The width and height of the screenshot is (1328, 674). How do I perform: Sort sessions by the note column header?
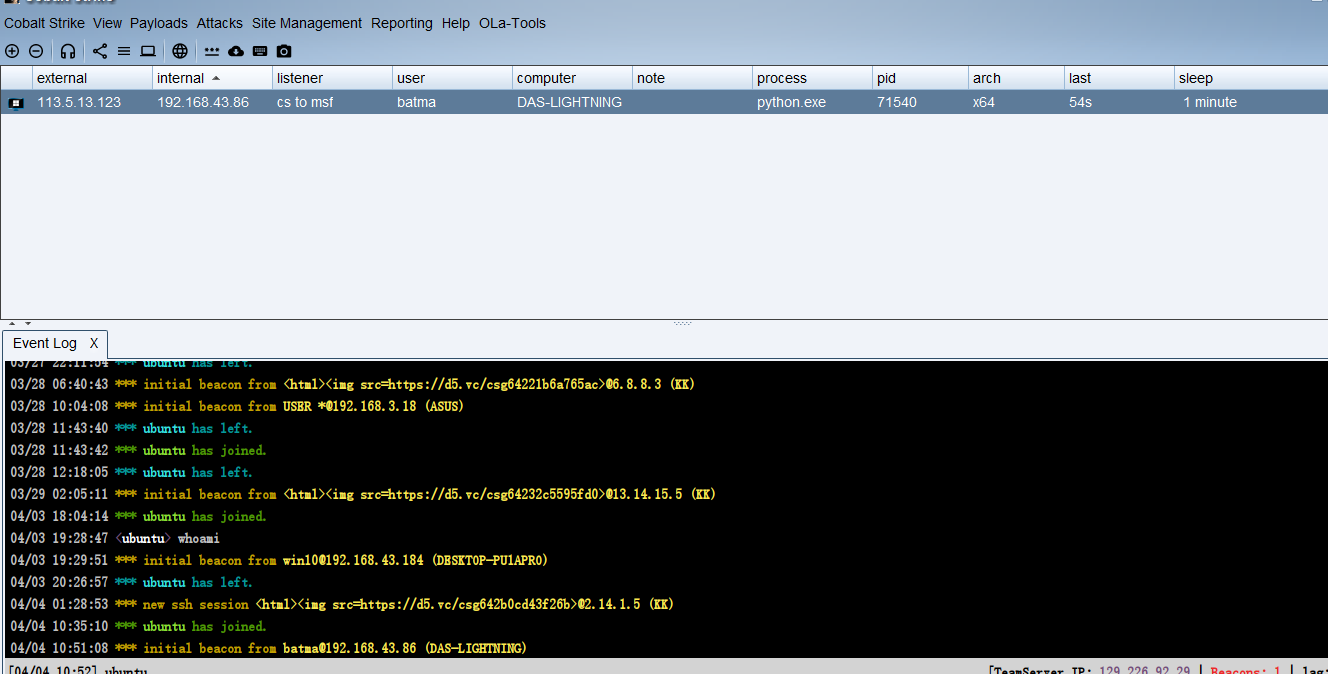tap(692, 78)
